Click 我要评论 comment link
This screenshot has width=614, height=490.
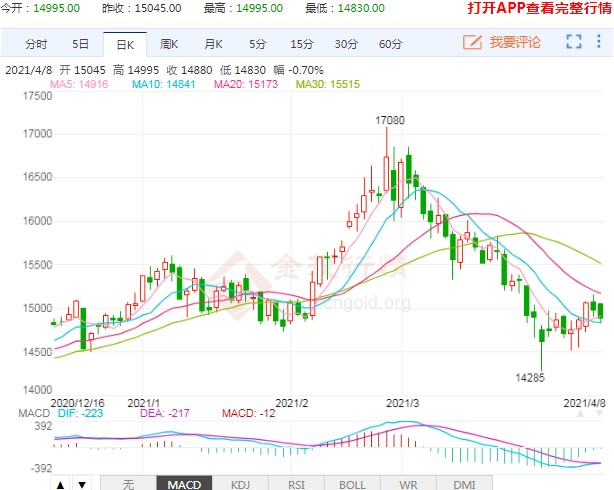coord(514,42)
